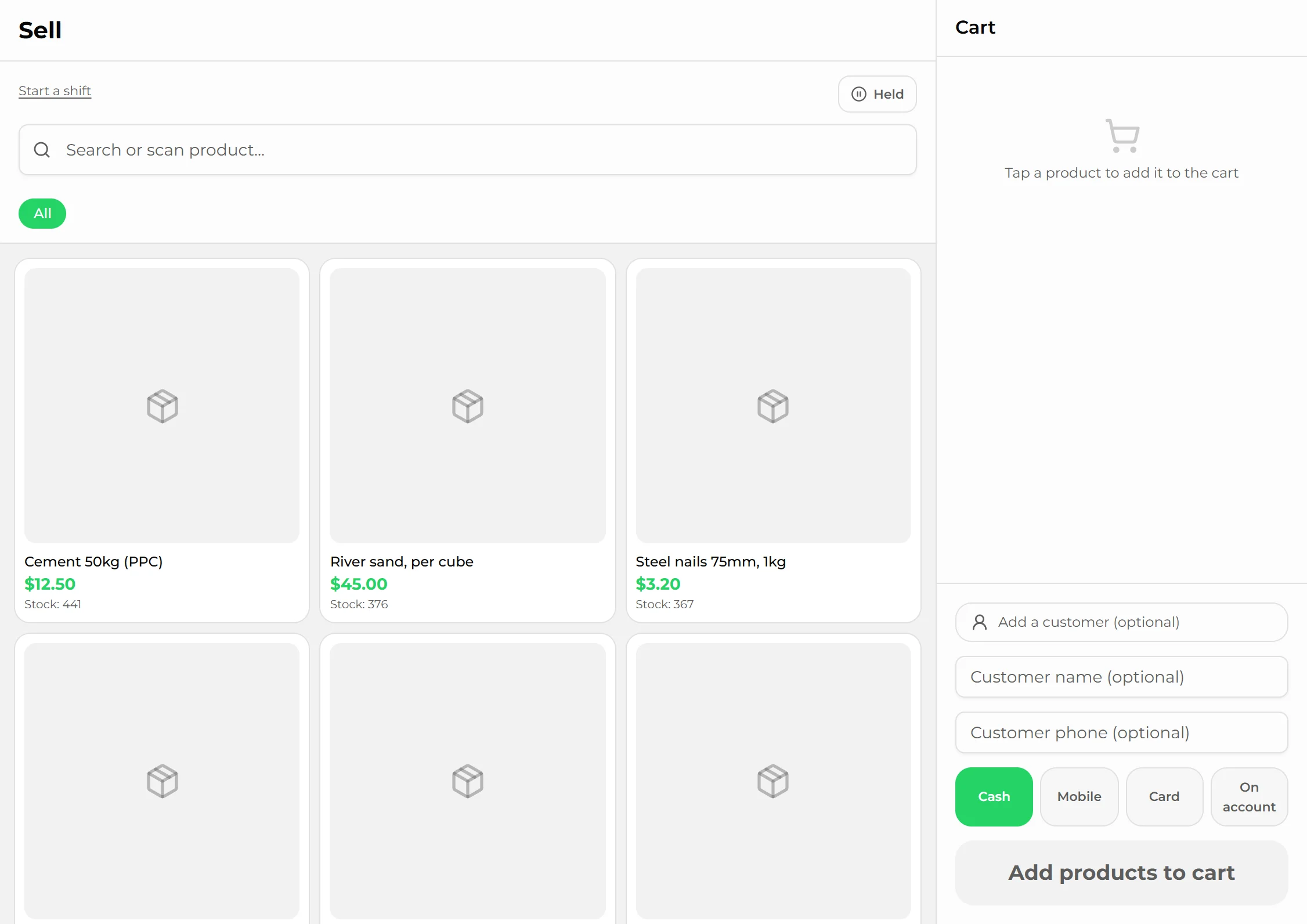This screenshot has height=924, width=1307.
Task: Open the Add a customer selector
Action: click(1121, 622)
